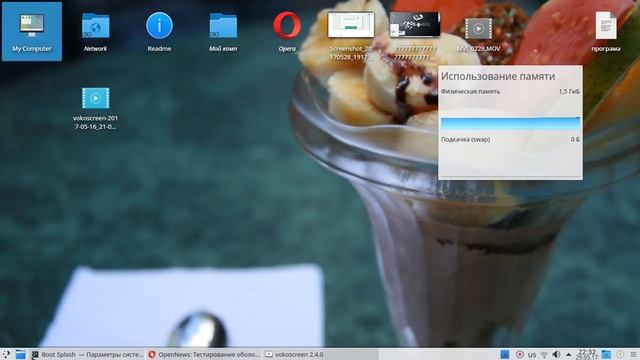Click the red recording tray icon

(519, 354)
